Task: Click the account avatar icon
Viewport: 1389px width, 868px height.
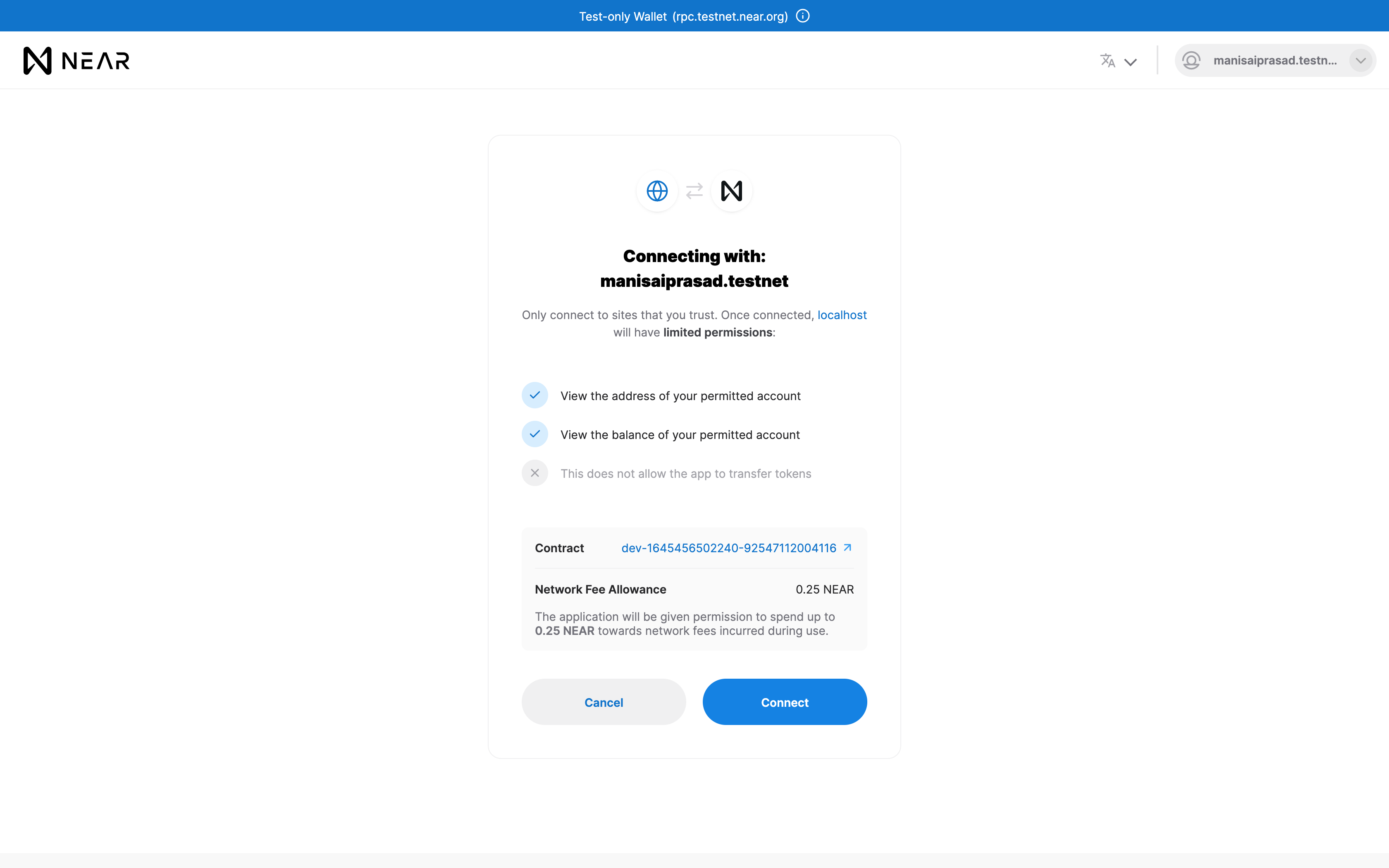Action: (1191, 60)
